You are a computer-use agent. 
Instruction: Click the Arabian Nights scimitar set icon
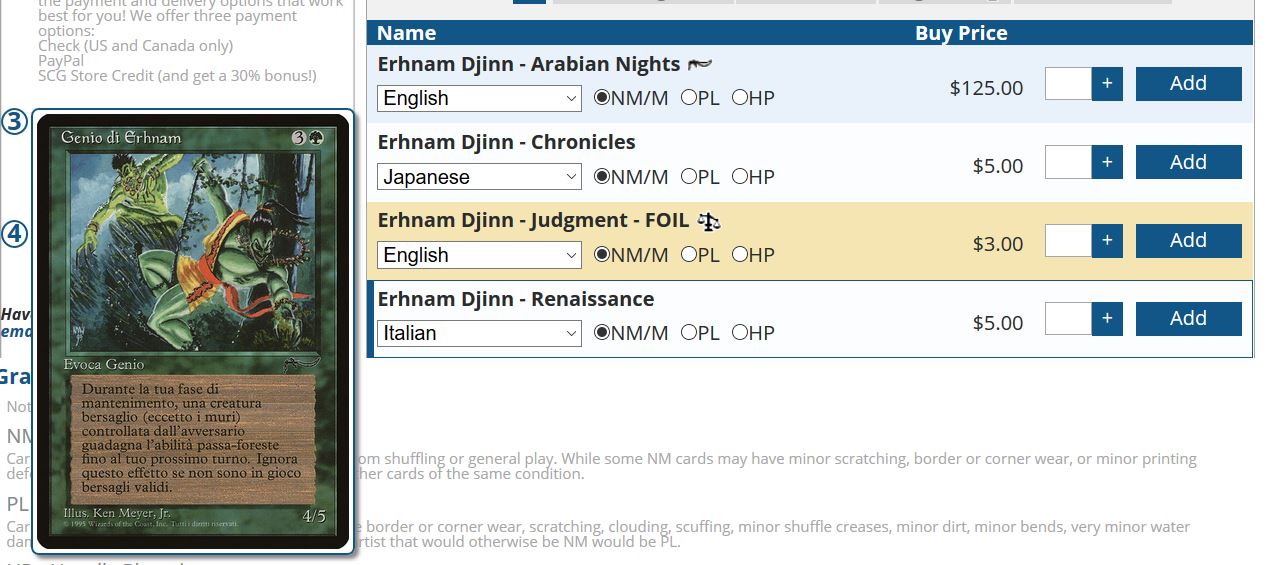(701, 65)
